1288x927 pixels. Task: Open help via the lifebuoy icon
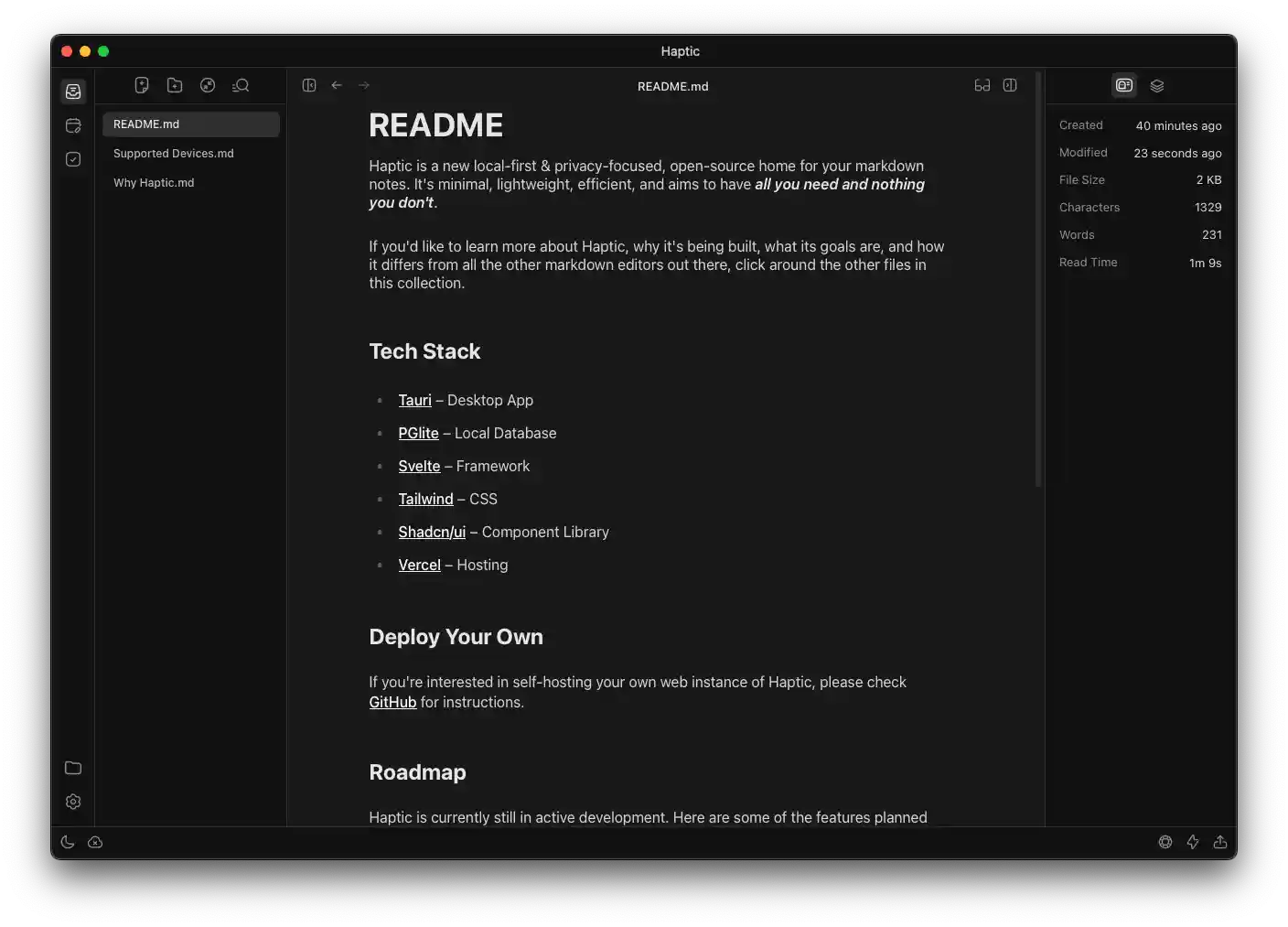1165,842
